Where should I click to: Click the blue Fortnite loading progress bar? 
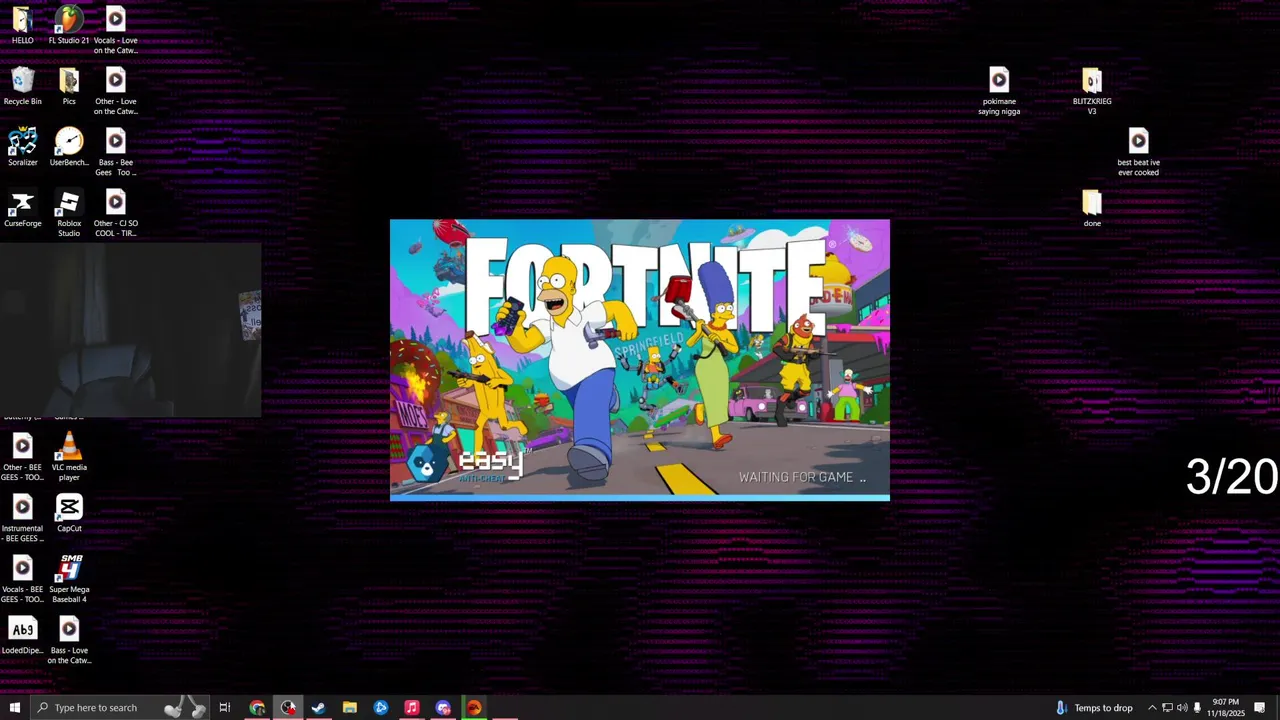pos(640,497)
